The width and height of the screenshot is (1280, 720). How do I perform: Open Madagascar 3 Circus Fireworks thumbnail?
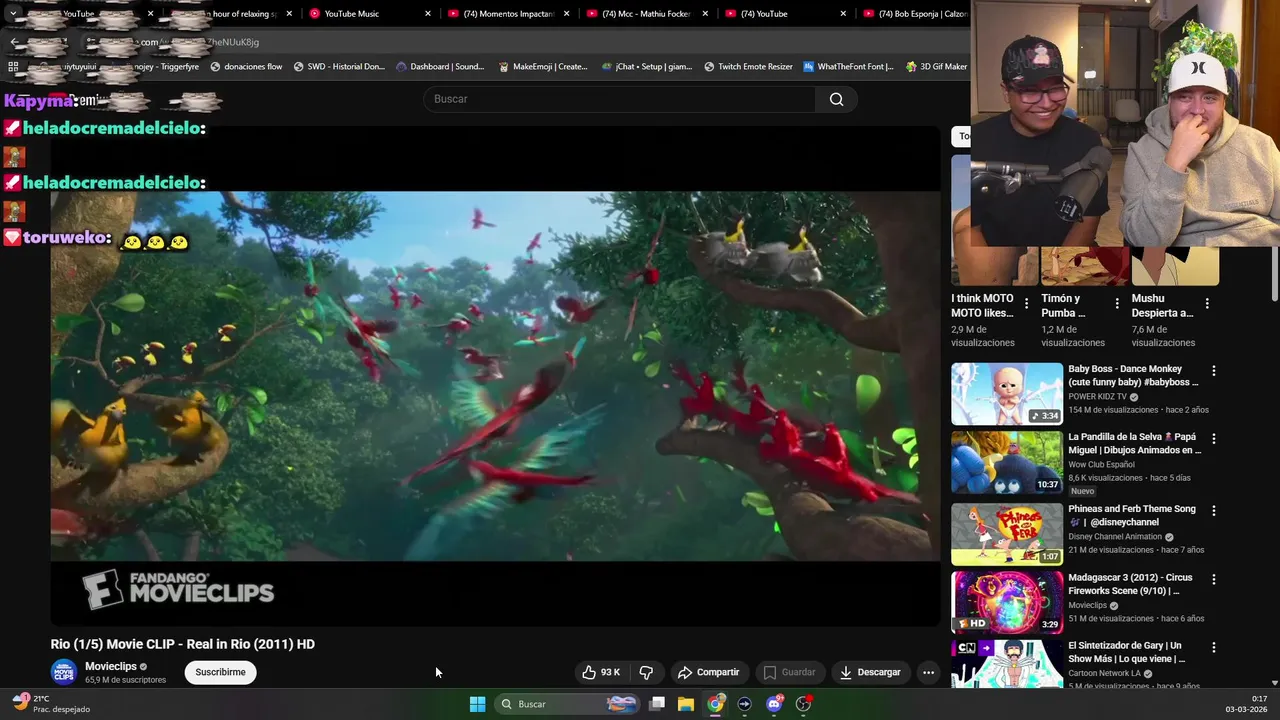pos(1007,603)
